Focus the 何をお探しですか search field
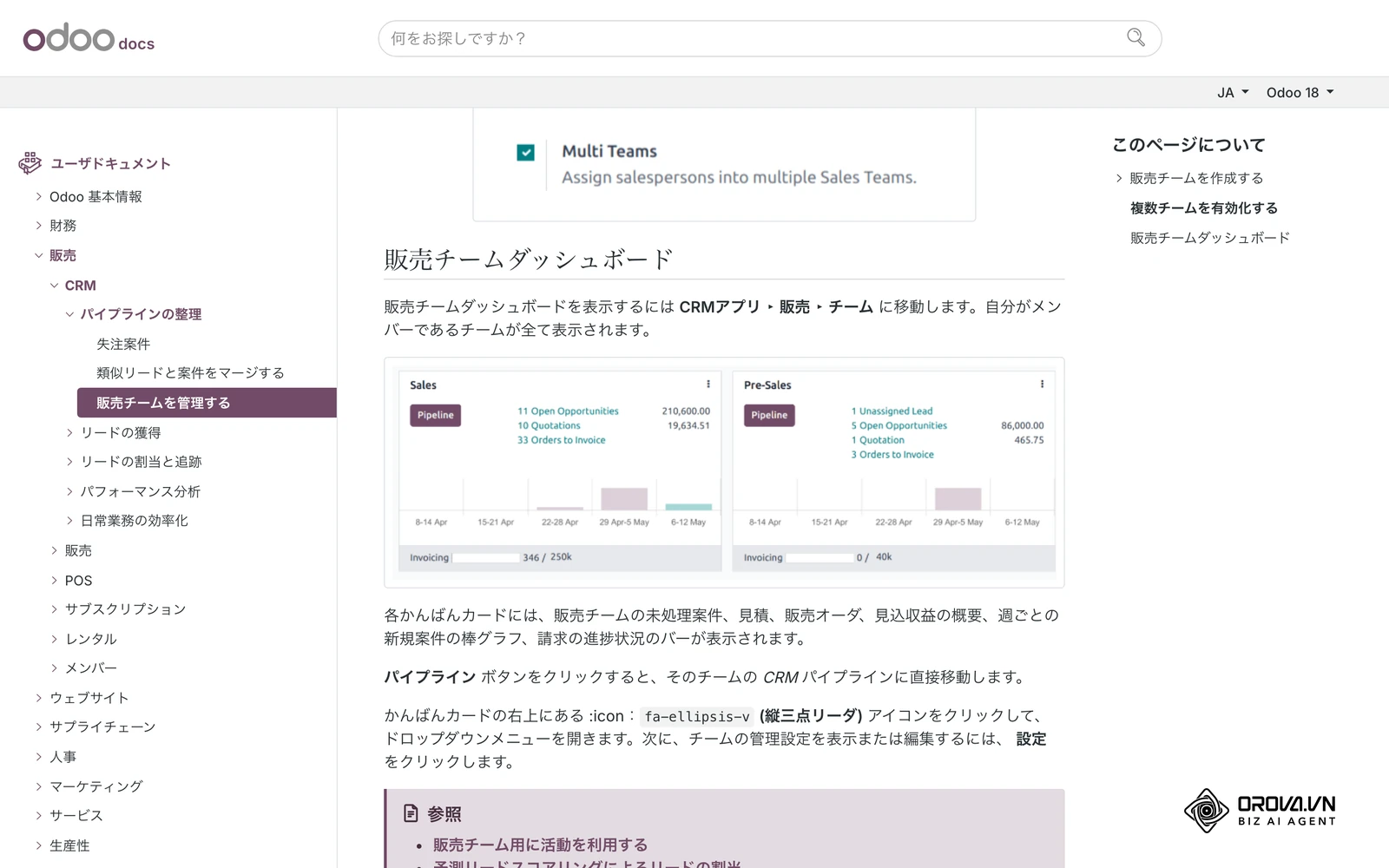 769,38
